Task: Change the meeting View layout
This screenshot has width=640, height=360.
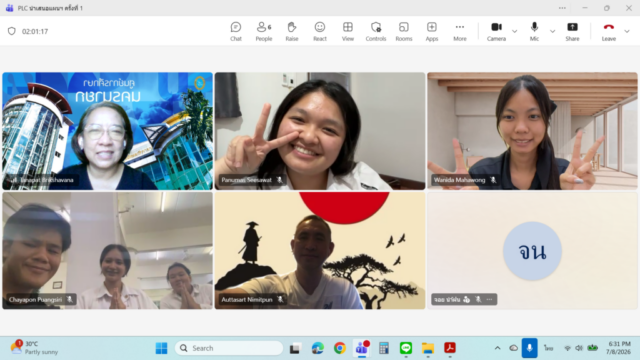Action: (348, 31)
